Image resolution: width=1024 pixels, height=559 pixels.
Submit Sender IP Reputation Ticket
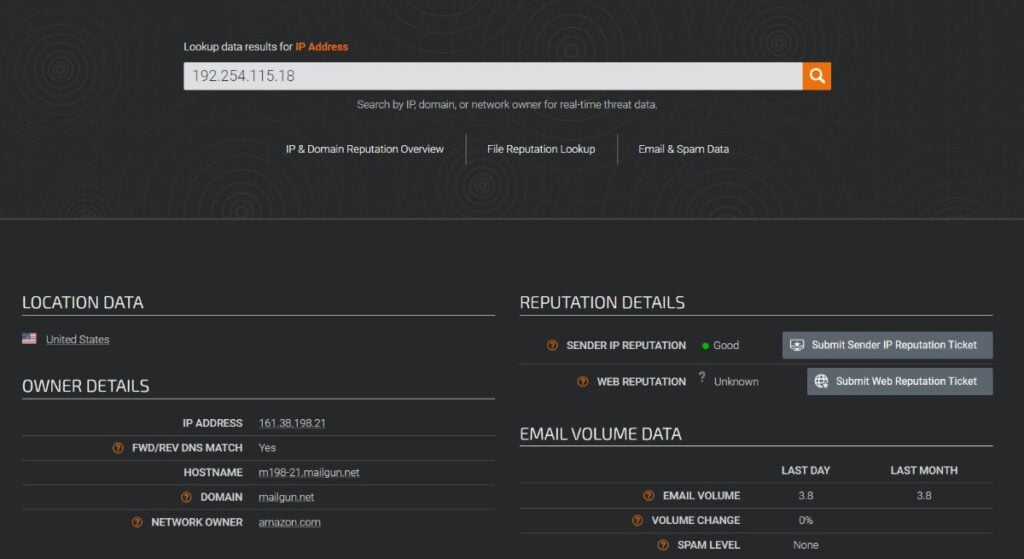click(888, 345)
